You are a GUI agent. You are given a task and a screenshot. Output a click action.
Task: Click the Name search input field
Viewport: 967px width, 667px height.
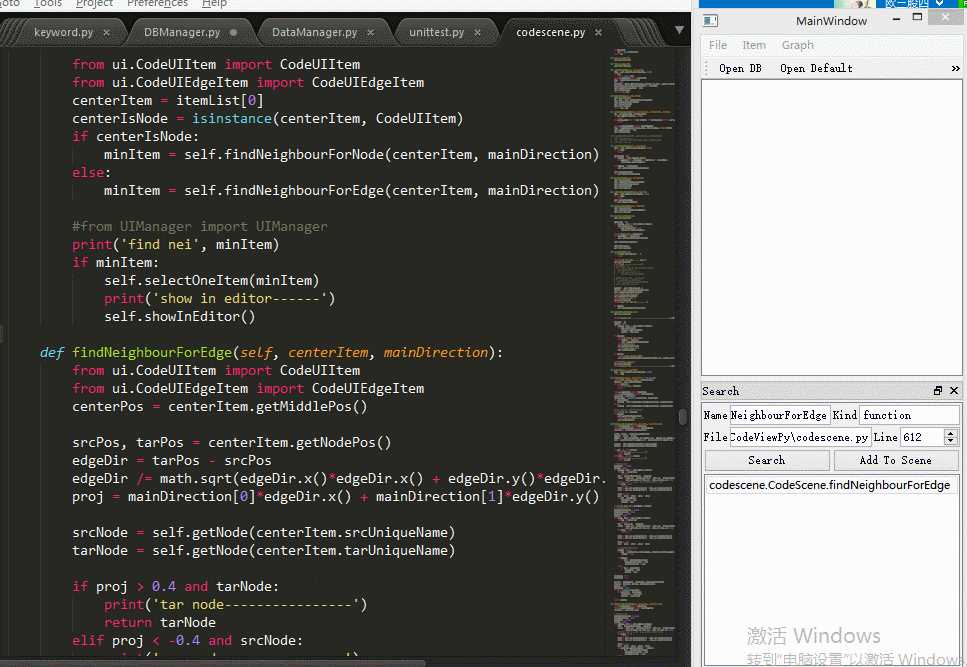(x=780, y=415)
